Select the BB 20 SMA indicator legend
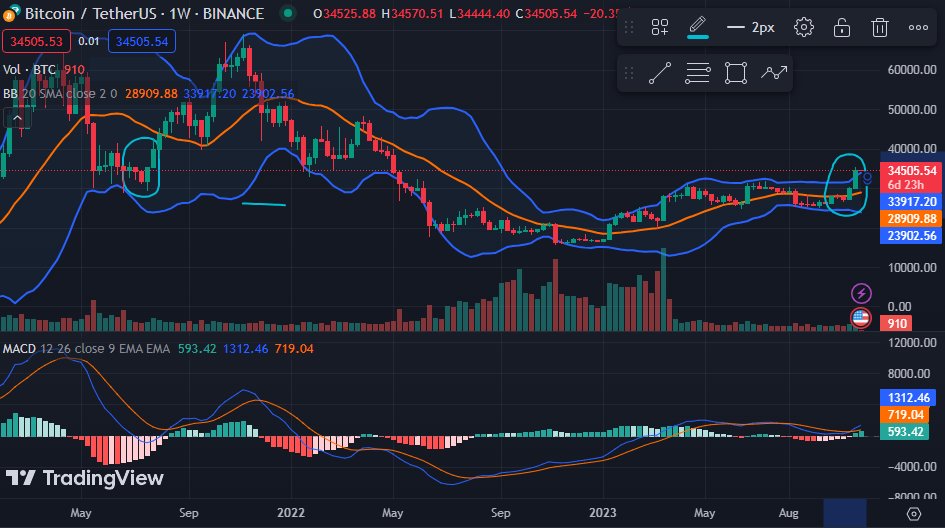The height and width of the screenshot is (528, 945). (x=60, y=94)
